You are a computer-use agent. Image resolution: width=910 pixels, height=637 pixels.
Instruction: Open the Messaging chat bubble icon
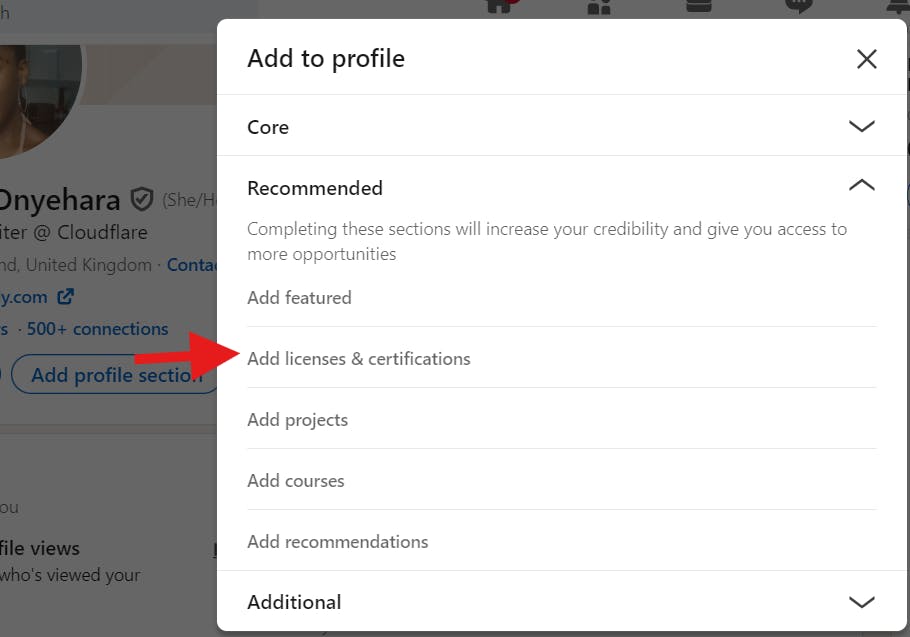(x=799, y=6)
